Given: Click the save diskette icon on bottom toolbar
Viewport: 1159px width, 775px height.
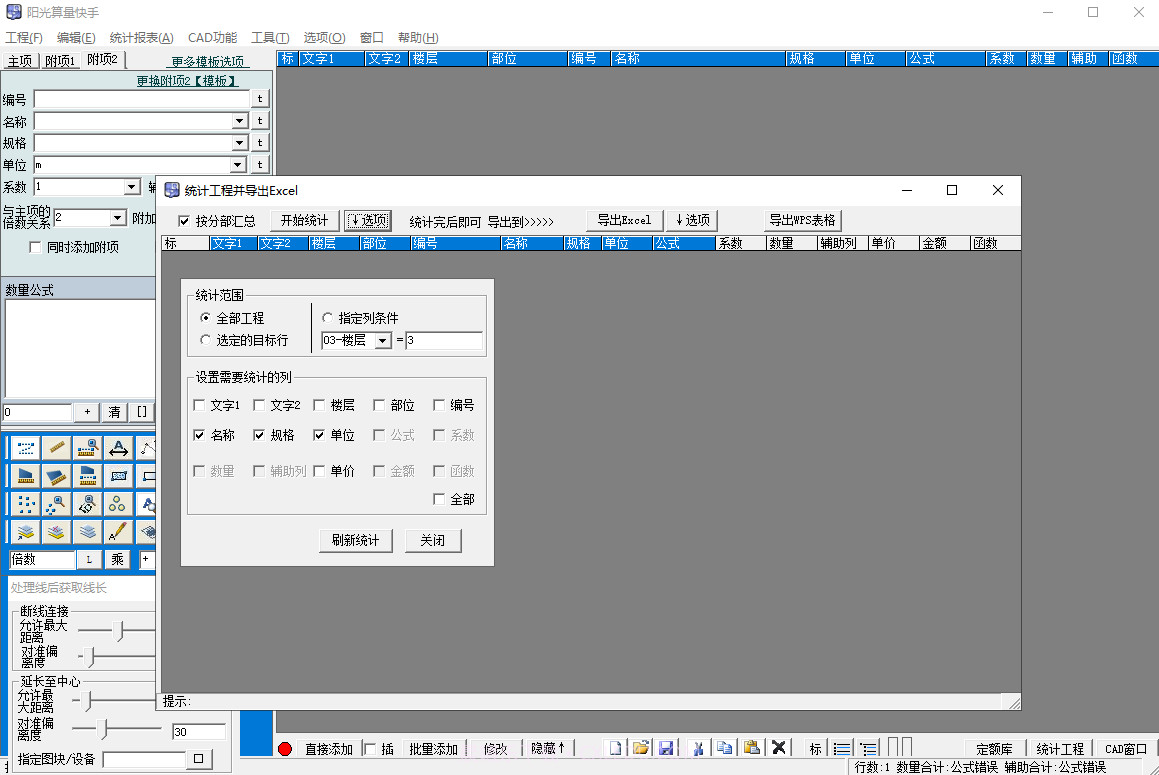Looking at the screenshot, I should (x=667, y=747).
